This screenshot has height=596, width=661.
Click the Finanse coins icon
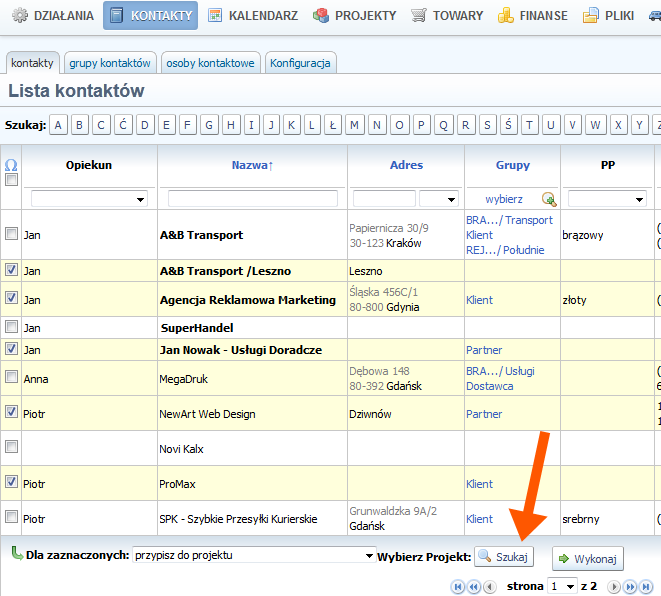507,16
